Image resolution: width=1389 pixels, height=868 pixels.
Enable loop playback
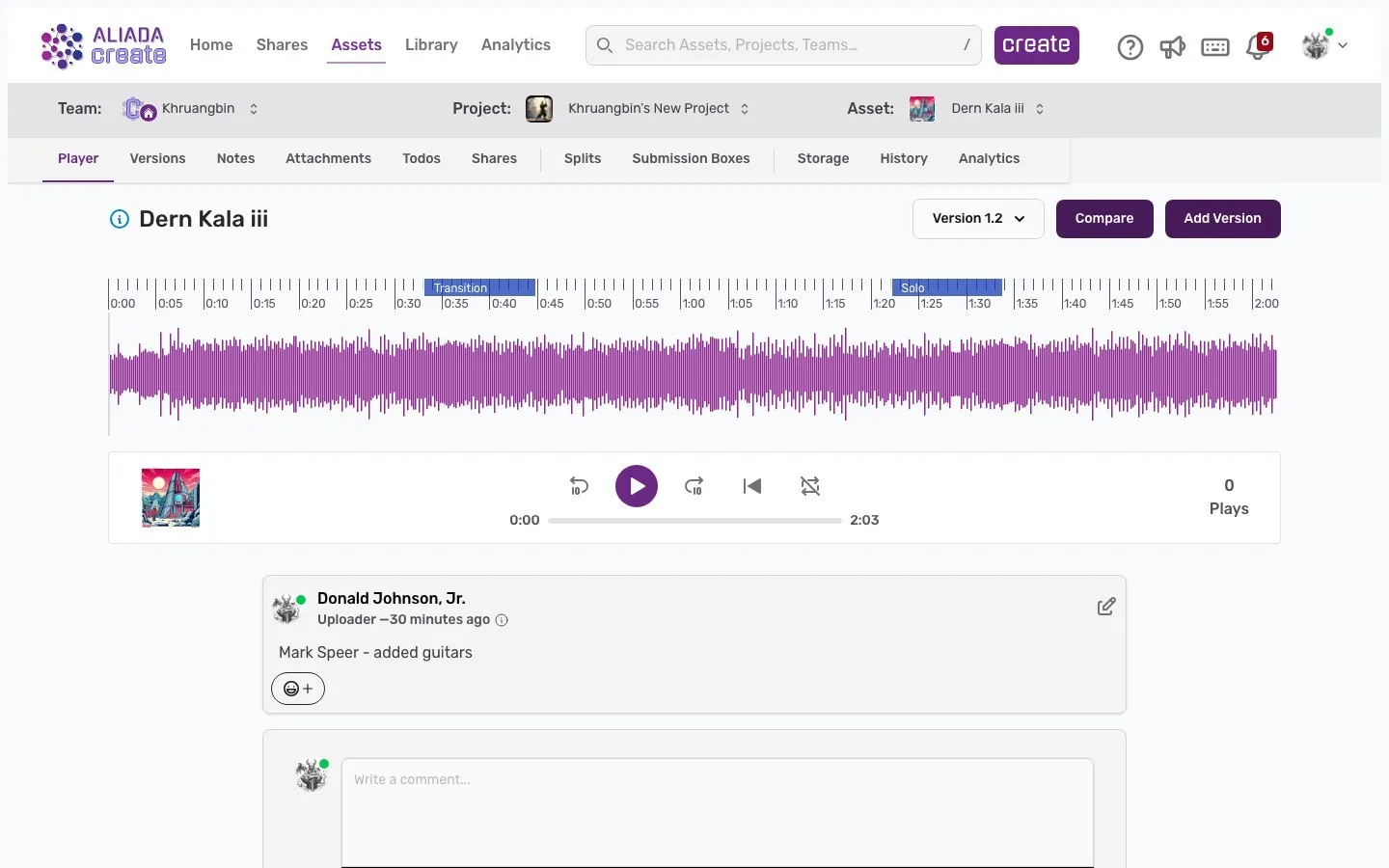[810, 486]
